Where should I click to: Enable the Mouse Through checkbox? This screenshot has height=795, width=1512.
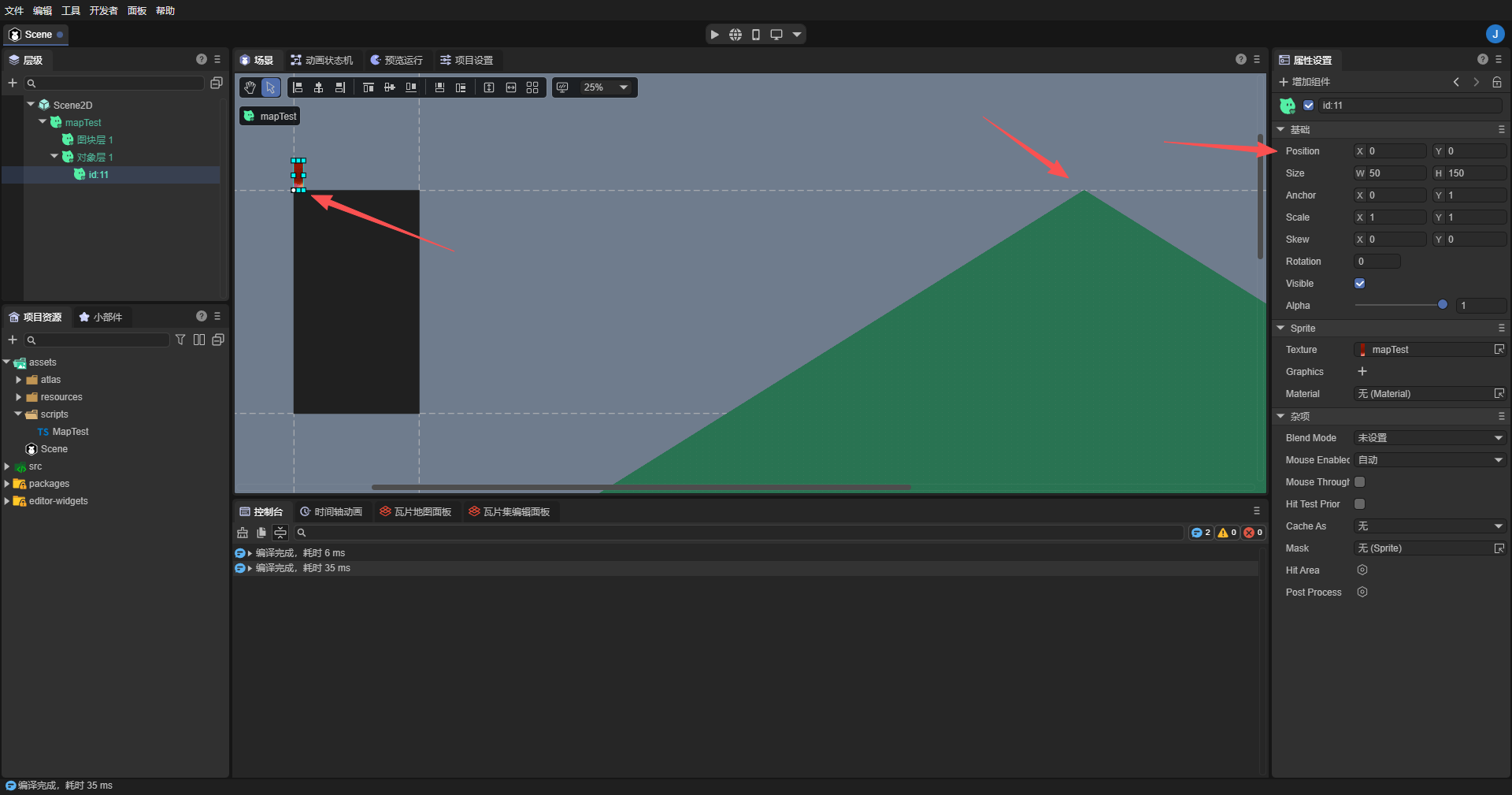[1359, 481]
